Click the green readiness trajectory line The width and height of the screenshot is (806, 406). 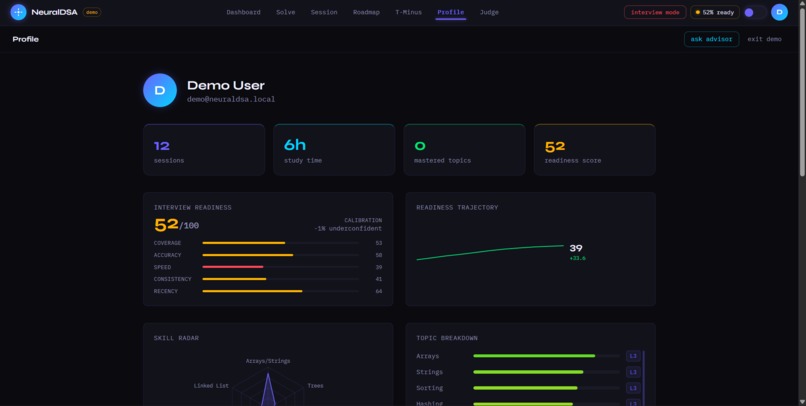490,252
